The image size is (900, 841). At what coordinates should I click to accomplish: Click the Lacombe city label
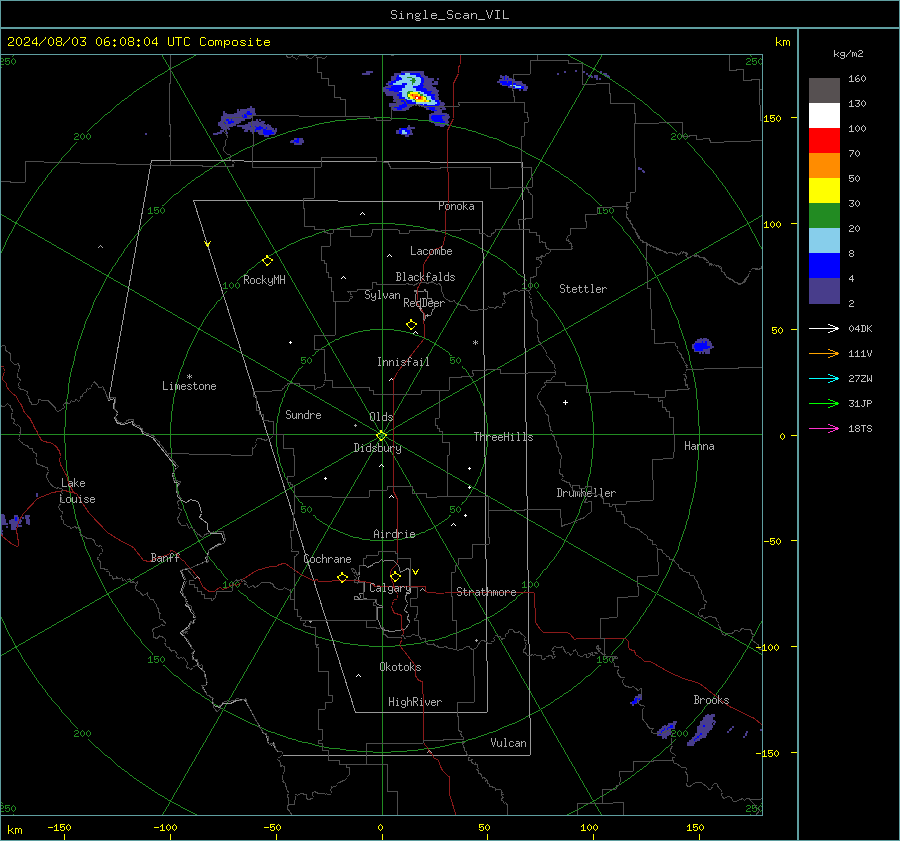431,251
